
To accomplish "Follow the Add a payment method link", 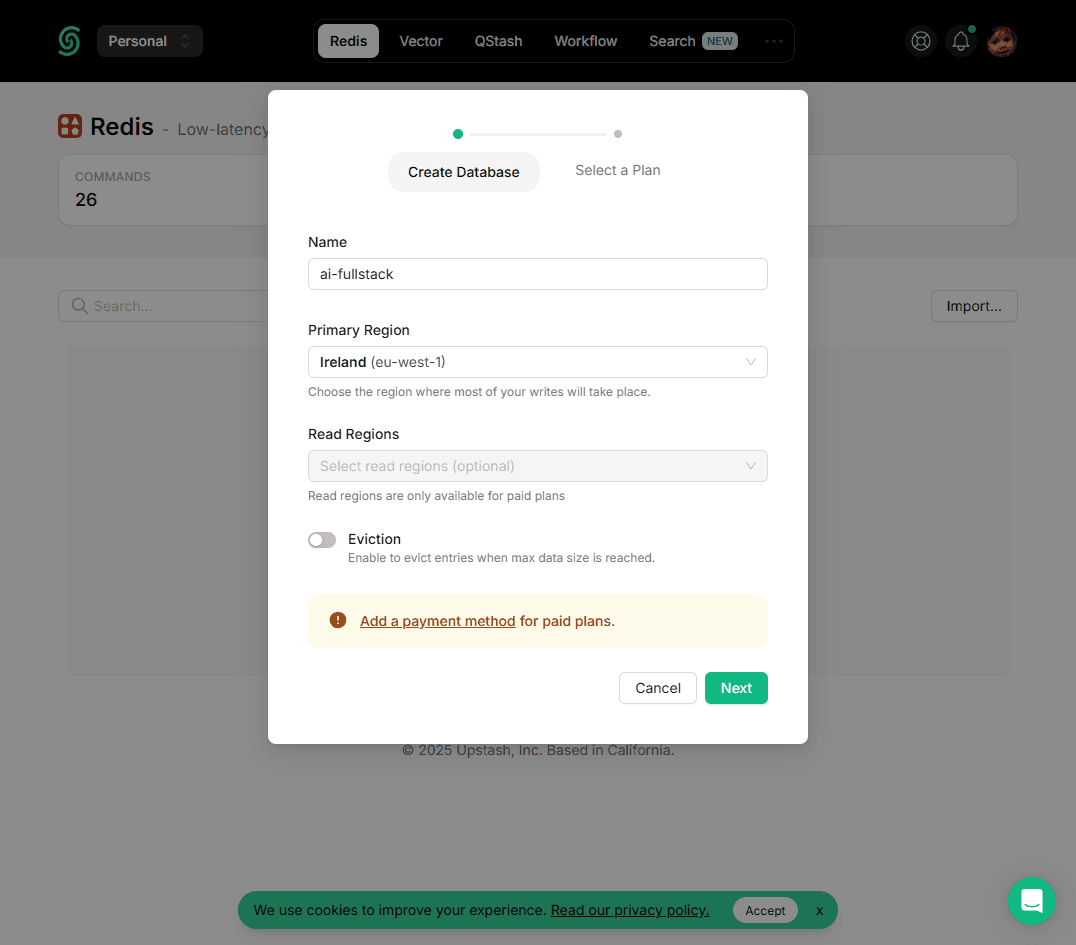I will 437,621.
